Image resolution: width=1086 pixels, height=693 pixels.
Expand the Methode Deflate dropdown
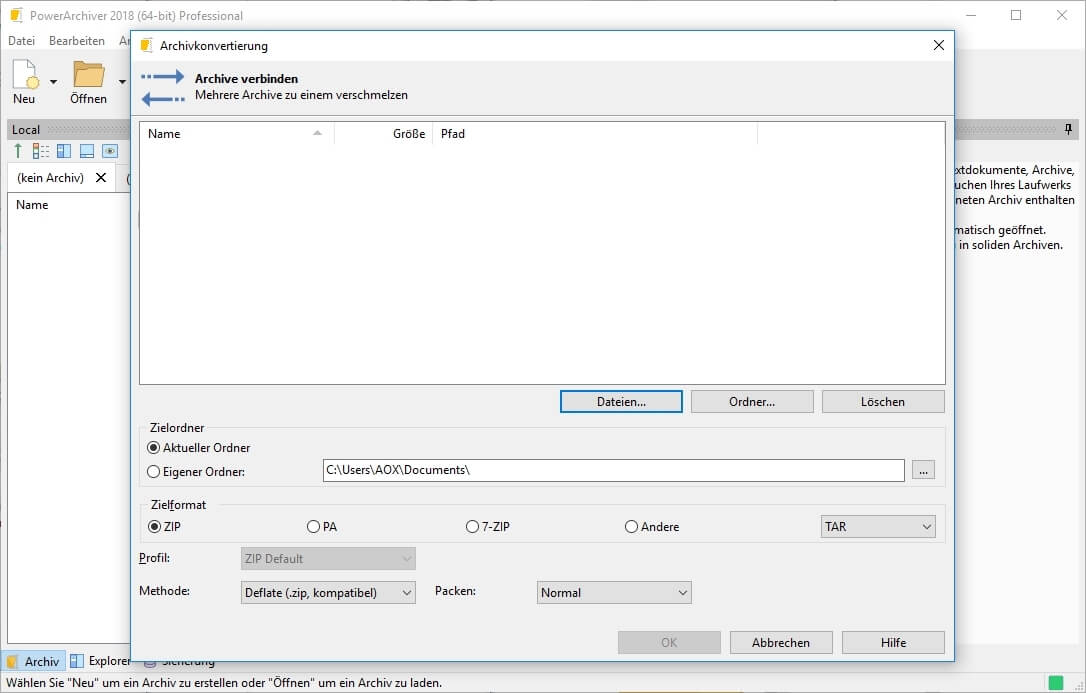328,593
